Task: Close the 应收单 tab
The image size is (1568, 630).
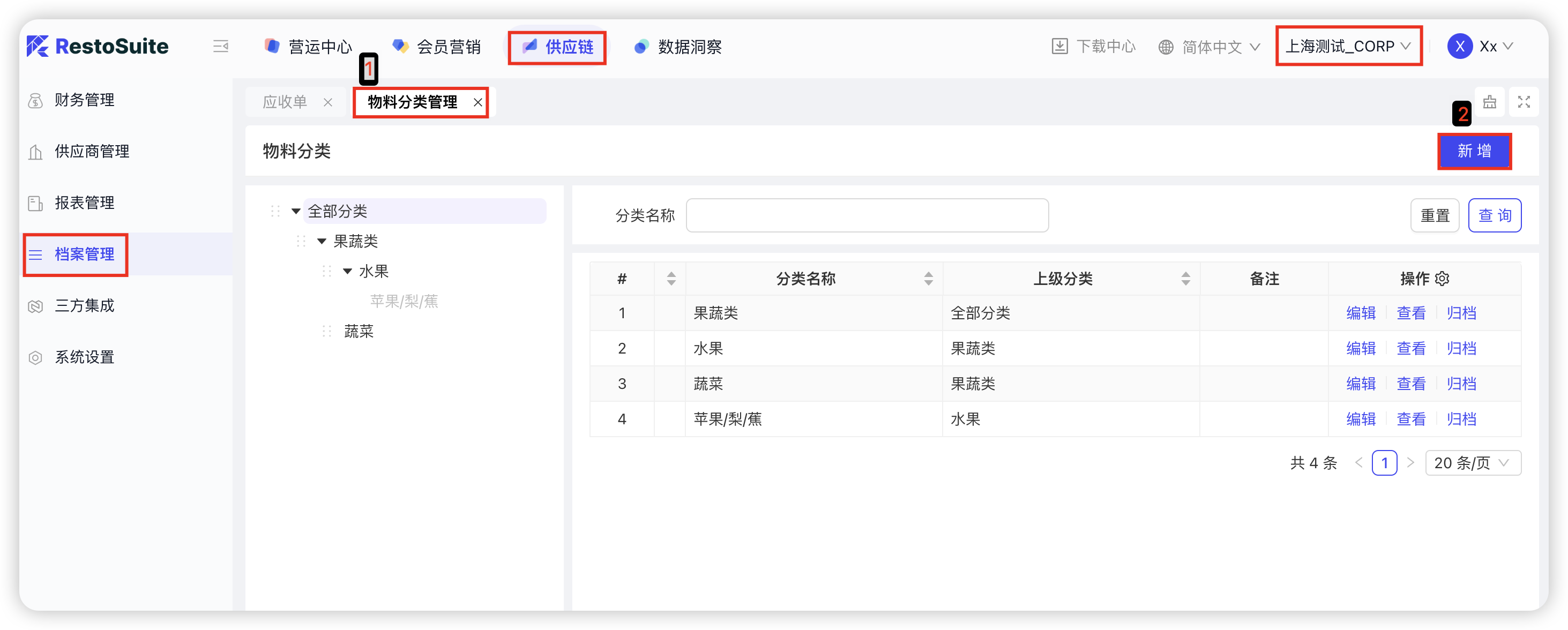Action: (x=328, y=102)
